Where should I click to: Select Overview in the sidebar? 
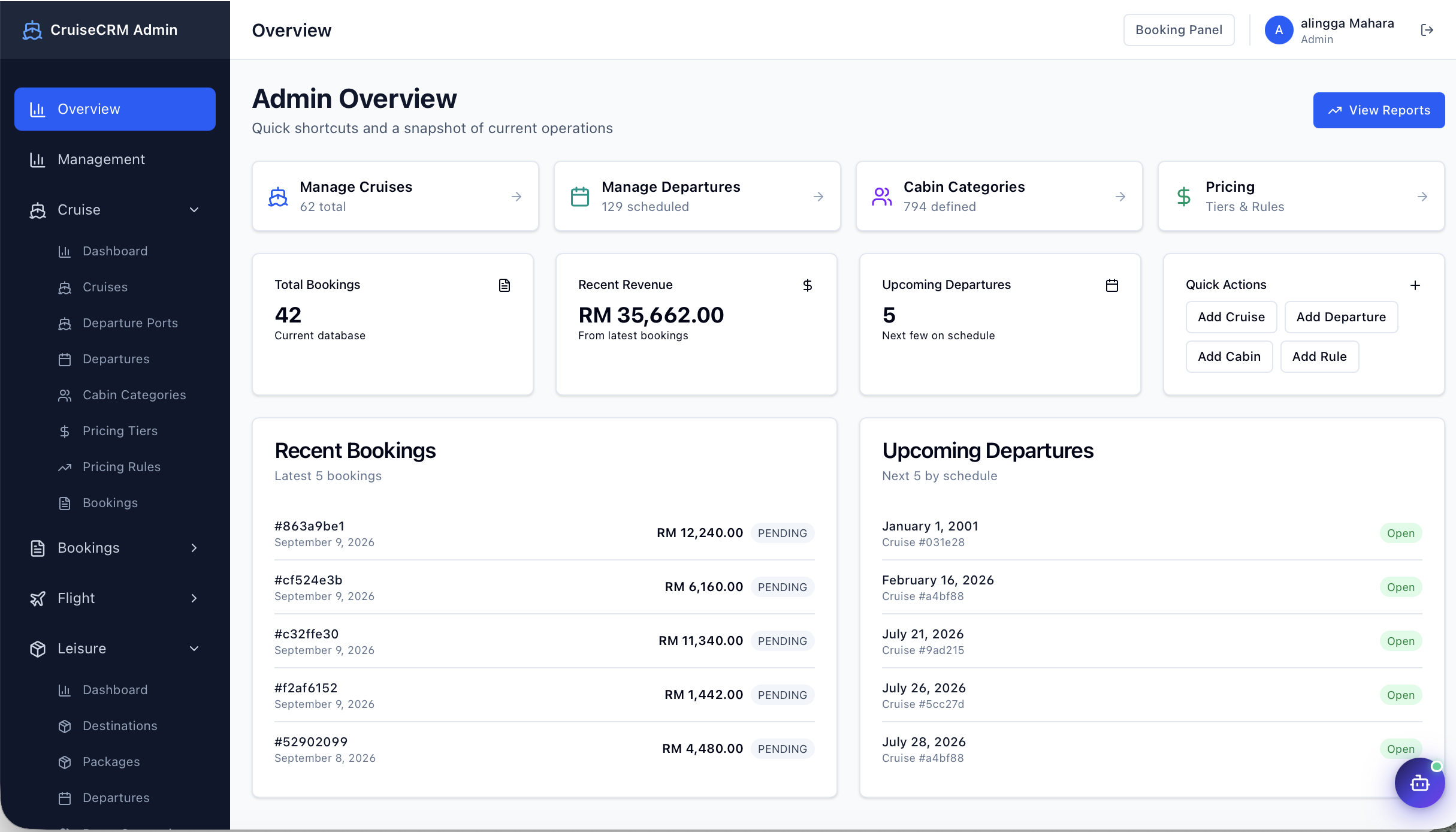(x=115, y=109)
